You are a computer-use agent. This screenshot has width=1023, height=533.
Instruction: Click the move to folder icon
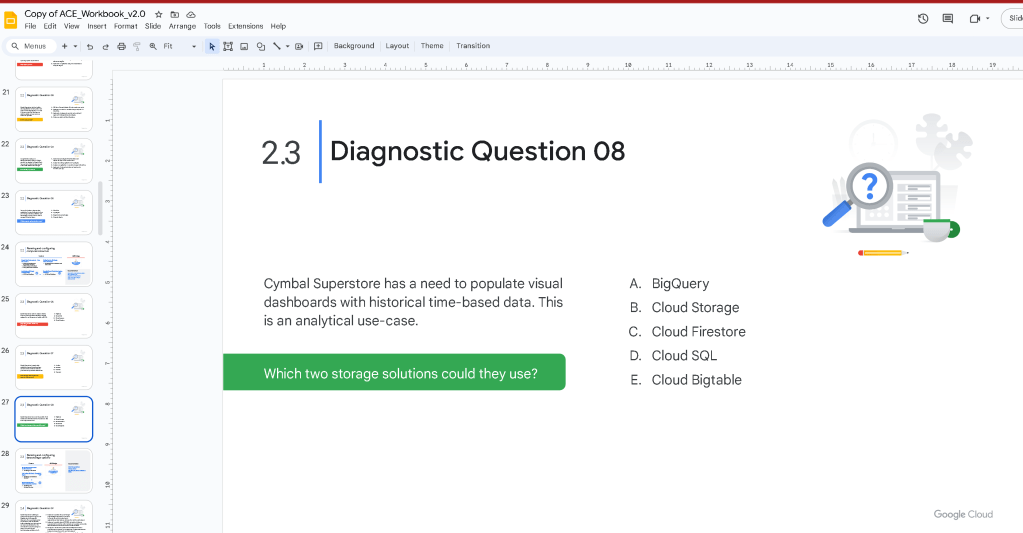click(x=175, y=14)
